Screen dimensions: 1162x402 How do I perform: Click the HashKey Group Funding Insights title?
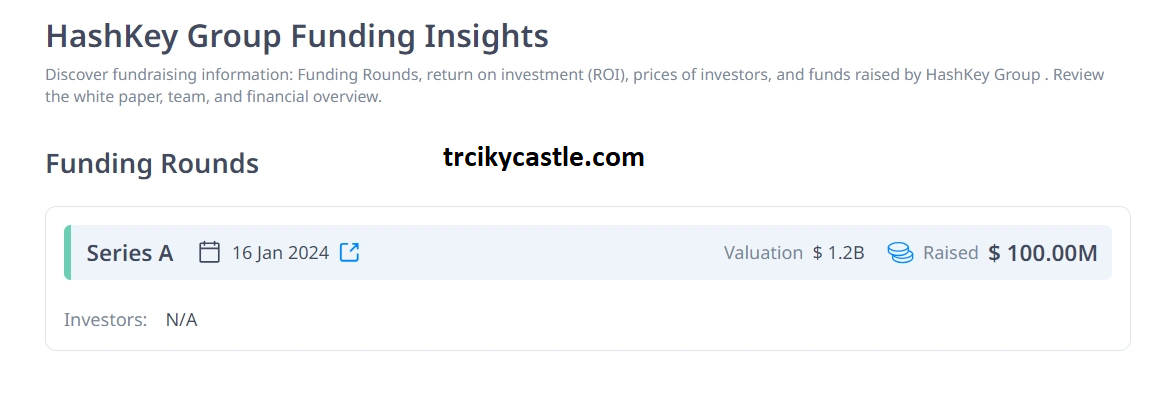pyautogui.click(x=297, y=36)
